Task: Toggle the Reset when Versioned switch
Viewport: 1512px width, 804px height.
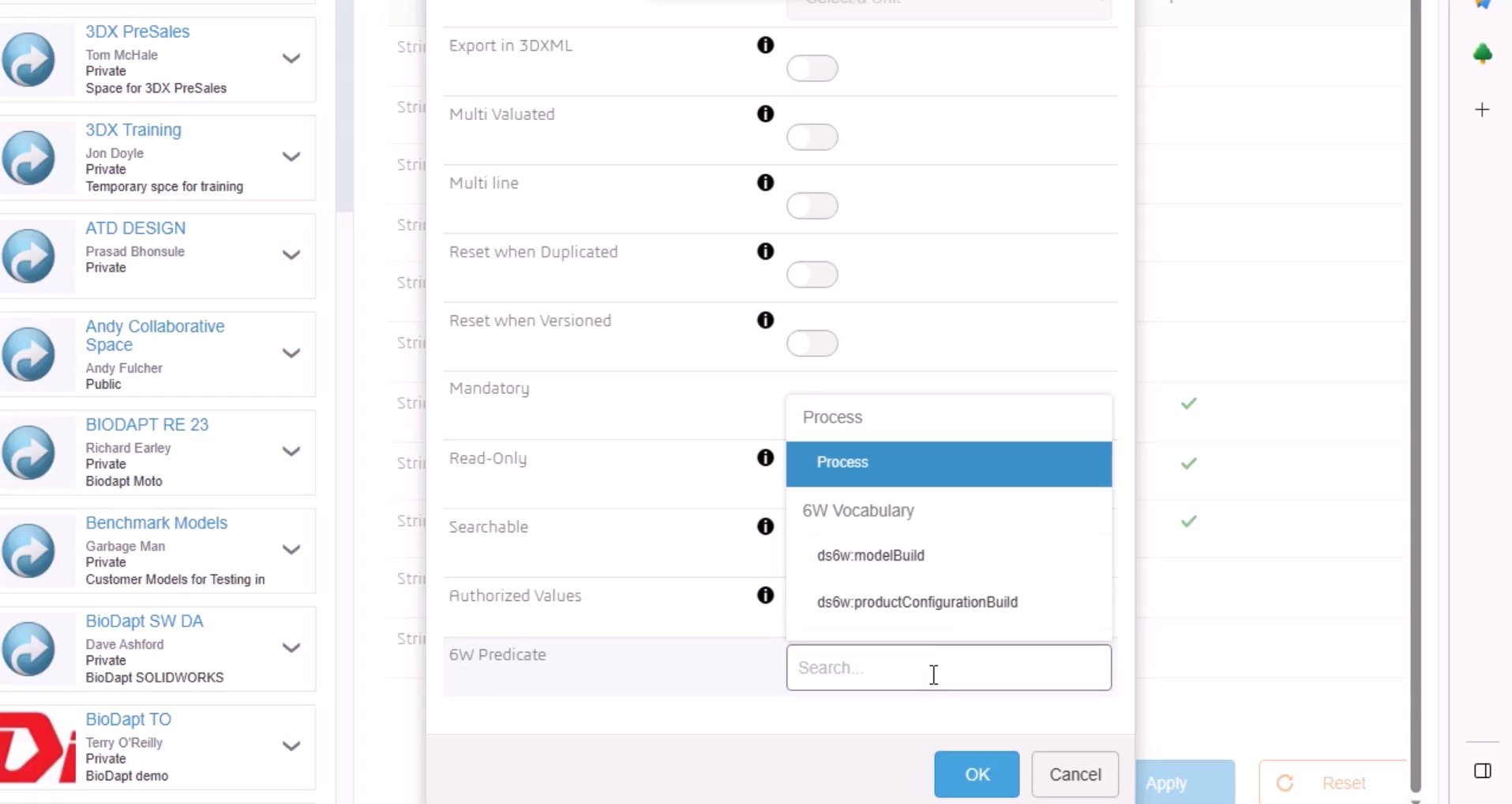Action: (812, 344)
